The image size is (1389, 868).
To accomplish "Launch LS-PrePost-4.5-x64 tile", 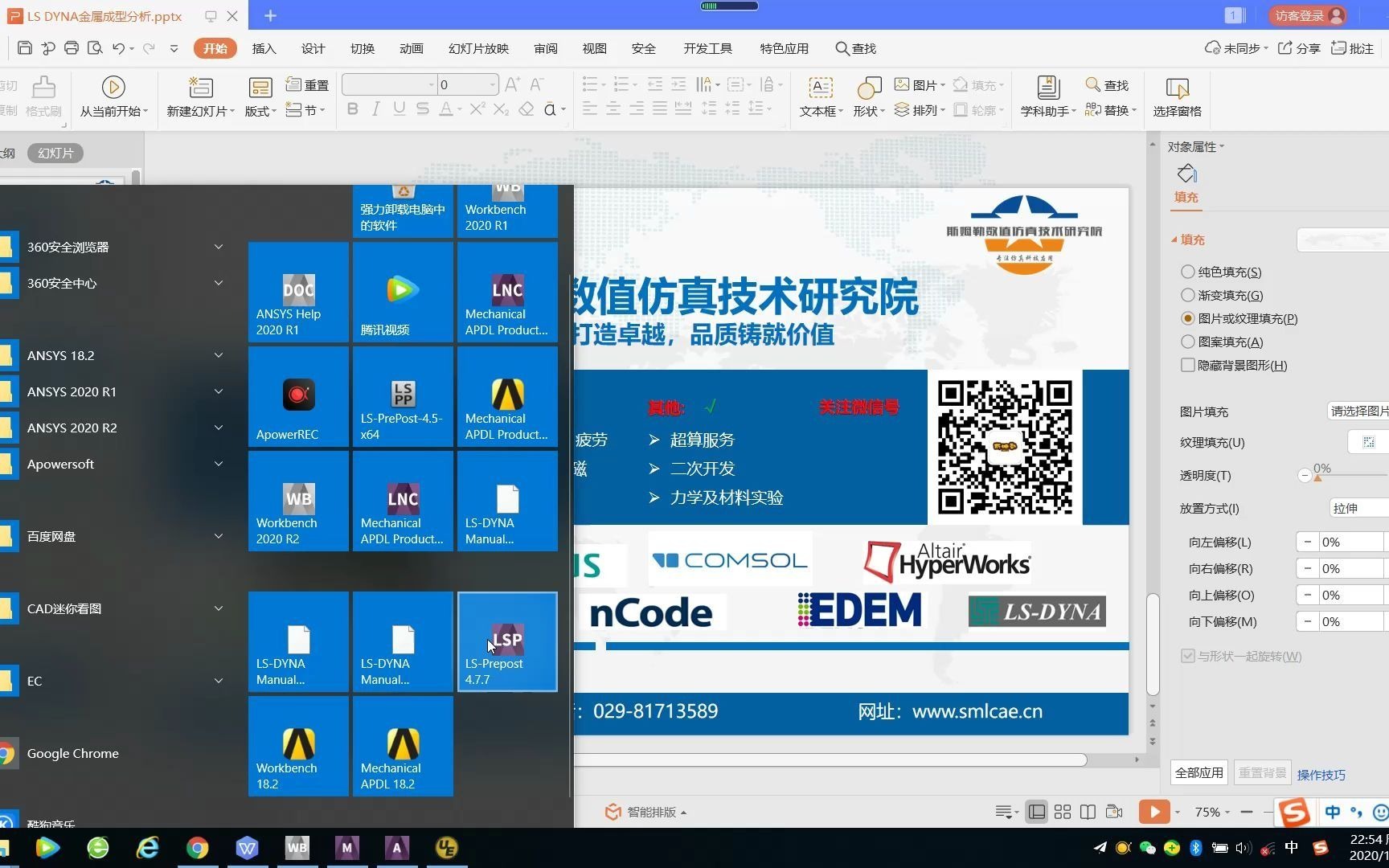I will (403, 397).
